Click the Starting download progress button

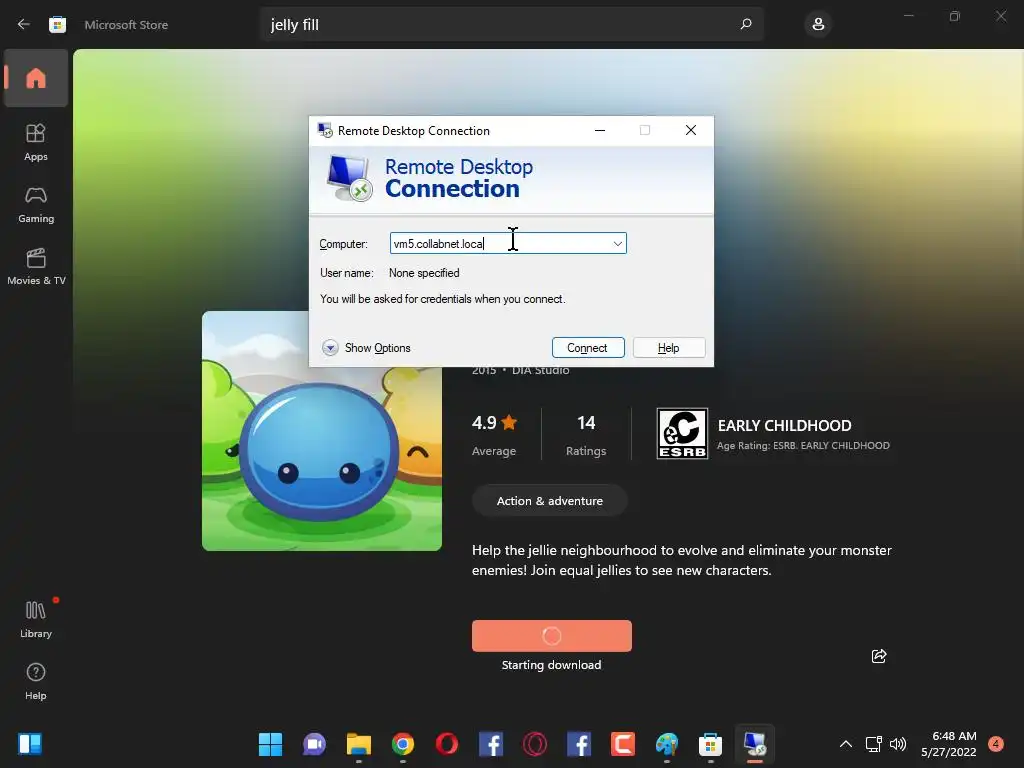tap(552, 635)
